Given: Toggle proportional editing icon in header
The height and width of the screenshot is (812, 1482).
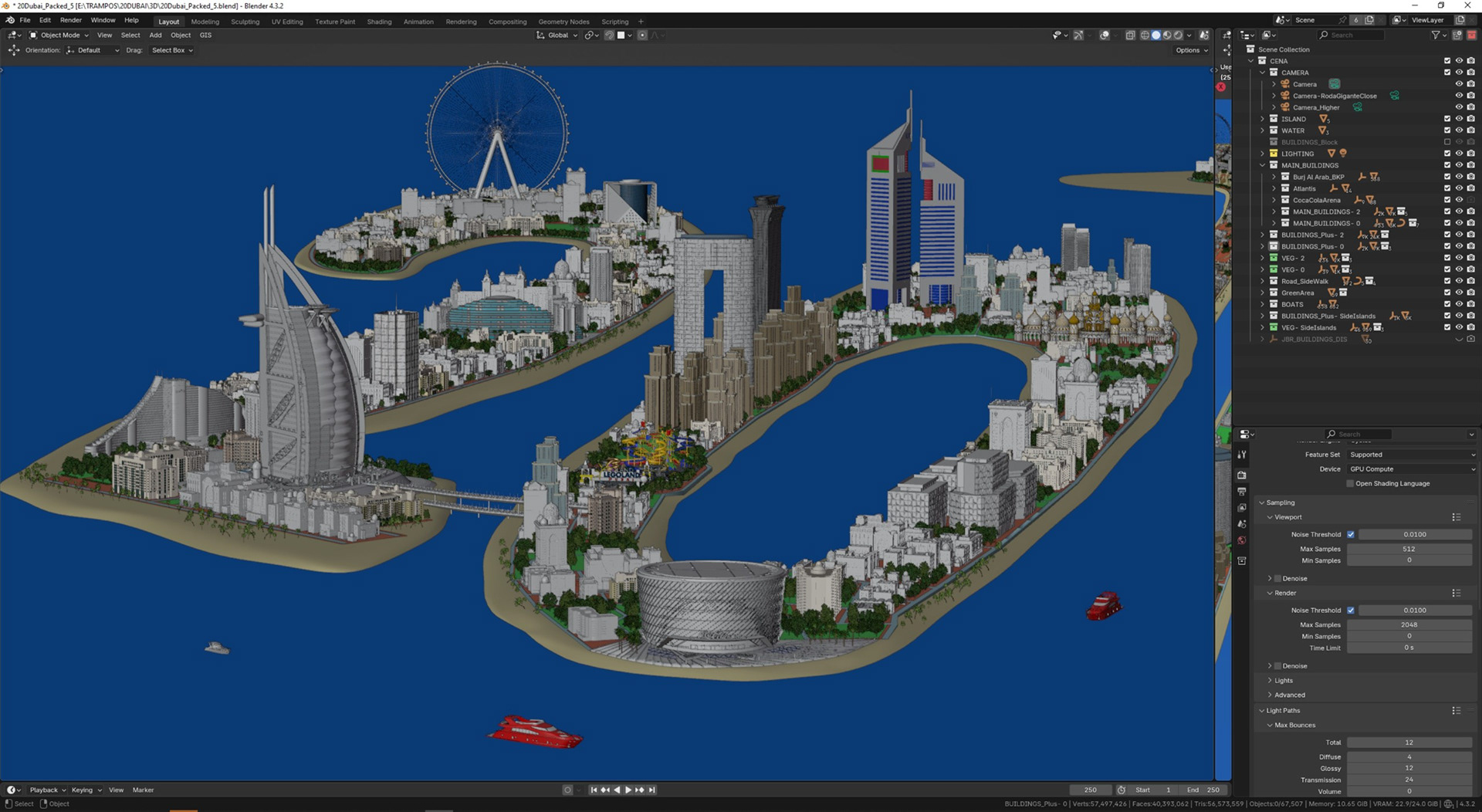Looking at the screenshot, I should click(x=642, y=35).
